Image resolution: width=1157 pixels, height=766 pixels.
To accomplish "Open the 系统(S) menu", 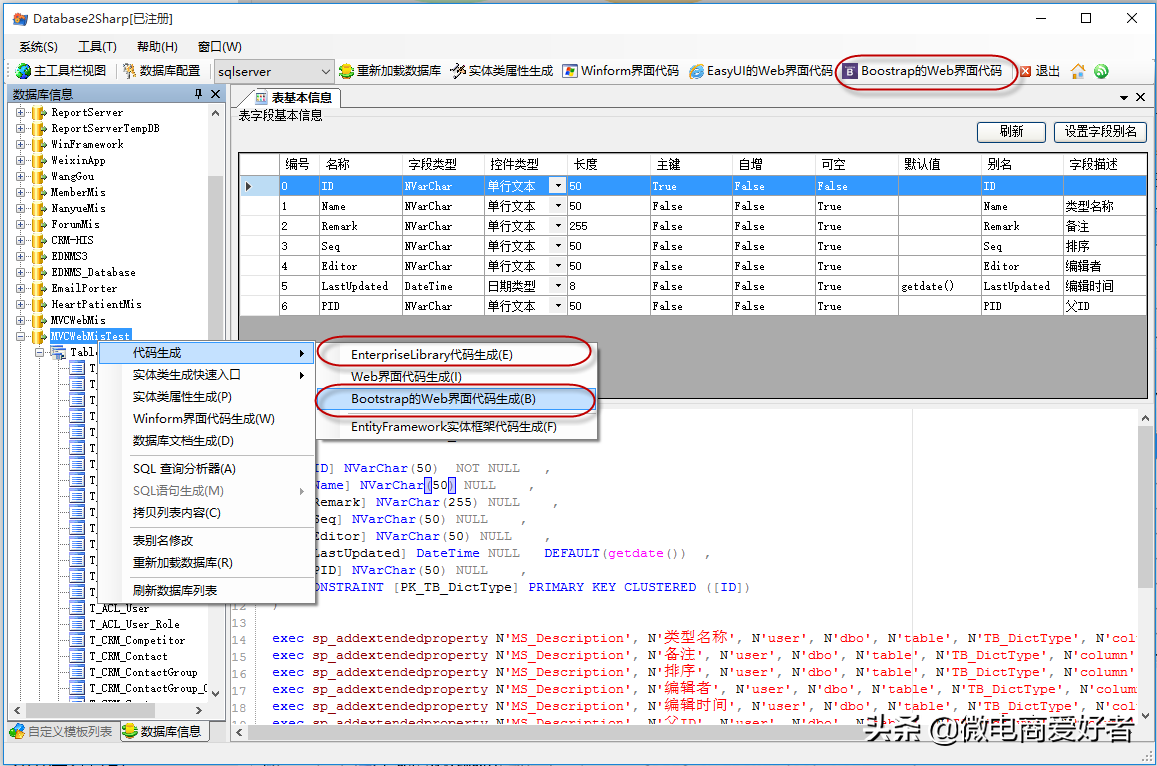I will pyautogui.click(x=38, y=46).
